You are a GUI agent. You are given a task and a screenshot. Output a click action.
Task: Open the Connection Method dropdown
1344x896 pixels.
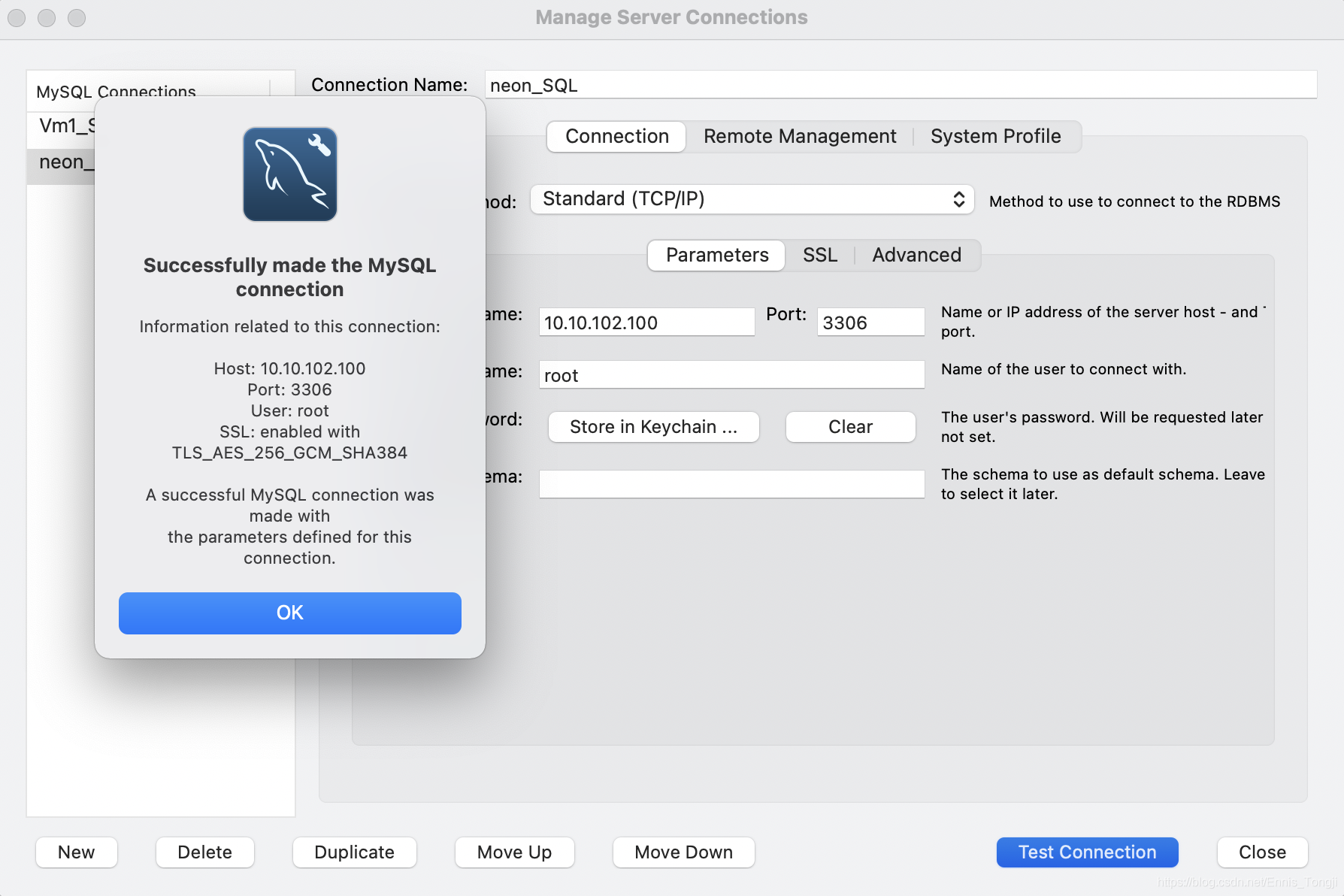752,199
